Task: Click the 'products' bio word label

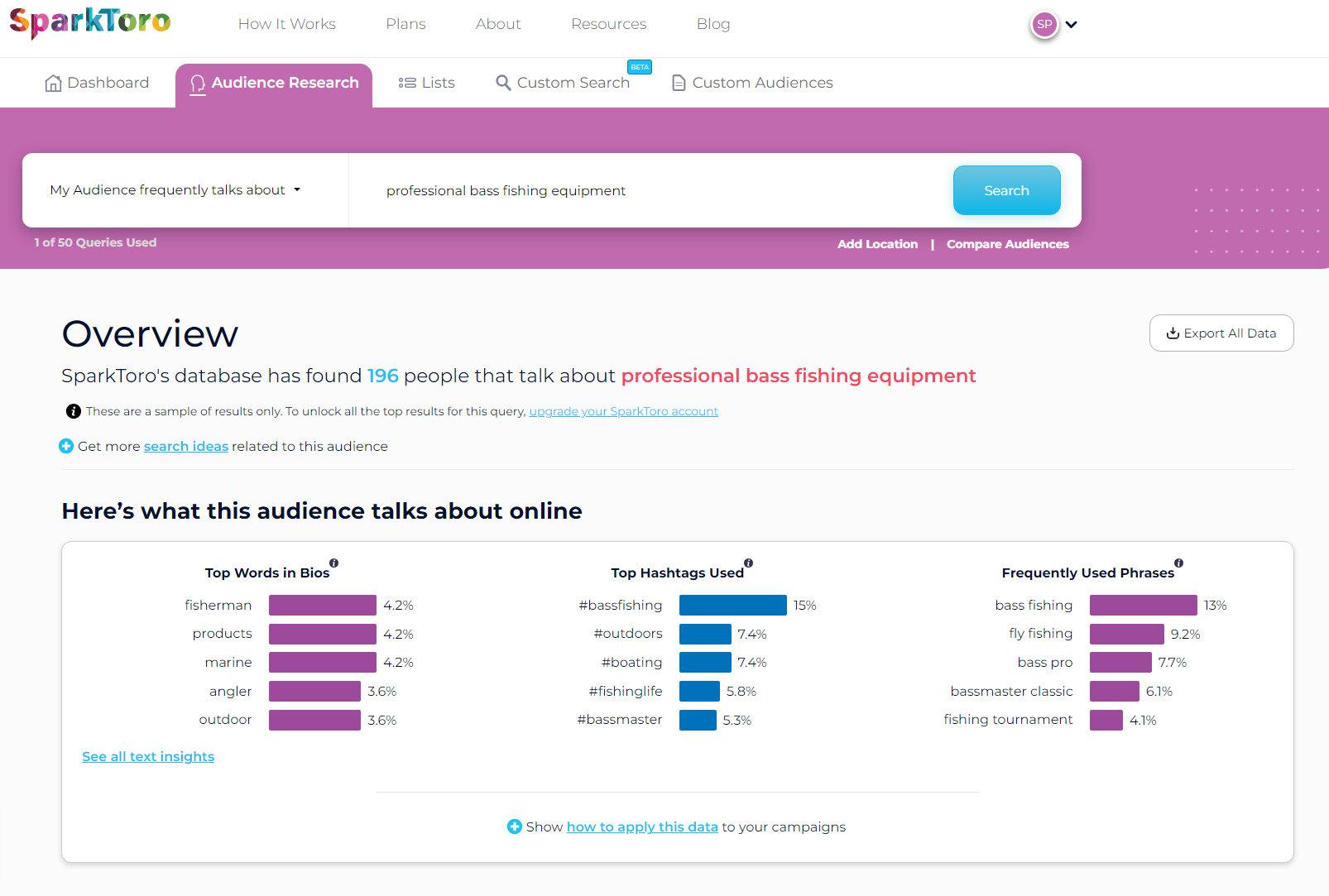Action: (x=222, y=634)
